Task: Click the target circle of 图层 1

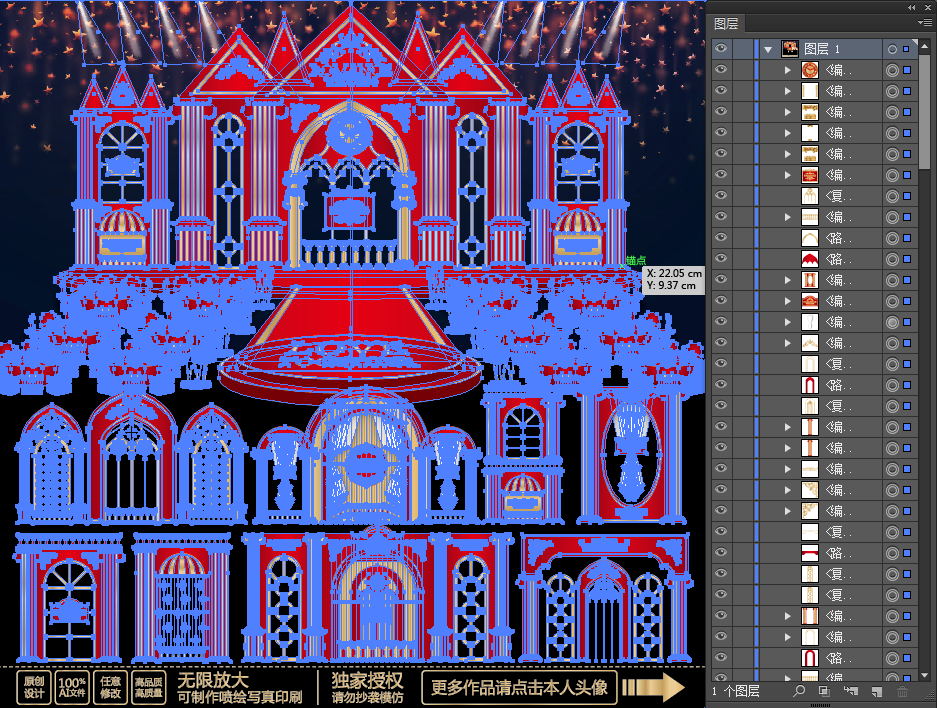Action: pyautogui.click(x=892, y=49)
